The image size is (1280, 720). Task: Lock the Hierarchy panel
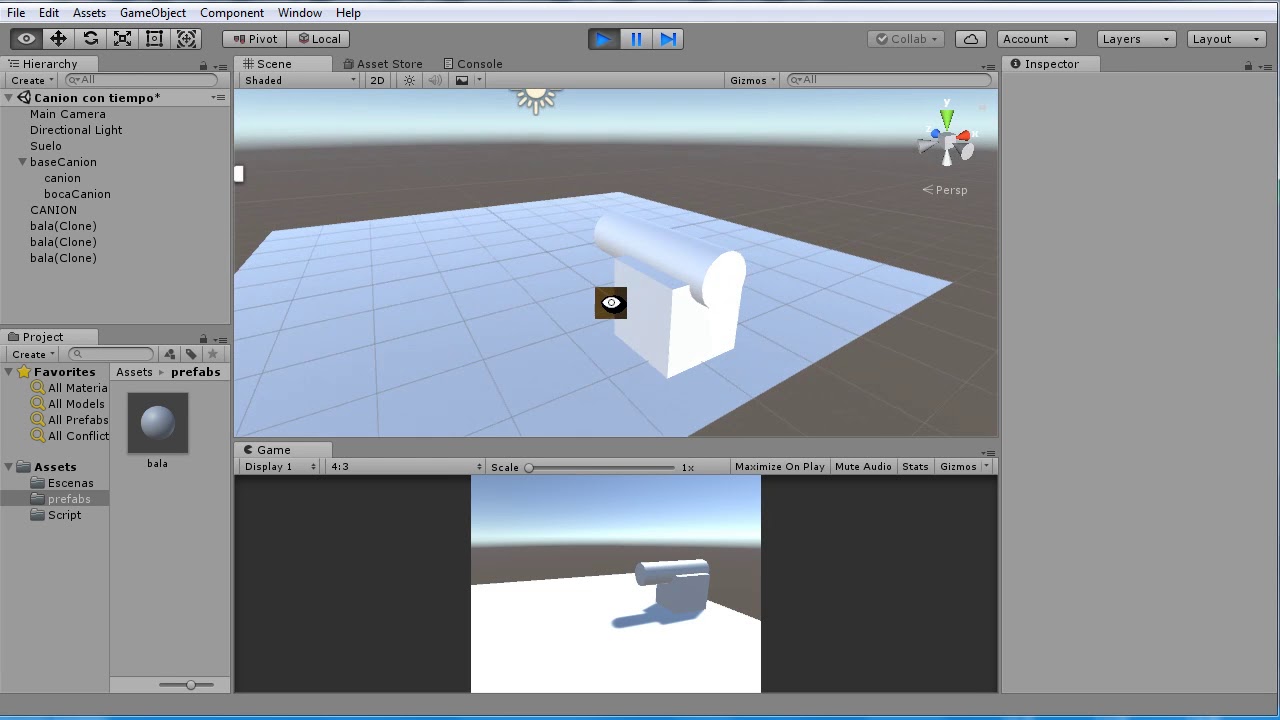203,65
